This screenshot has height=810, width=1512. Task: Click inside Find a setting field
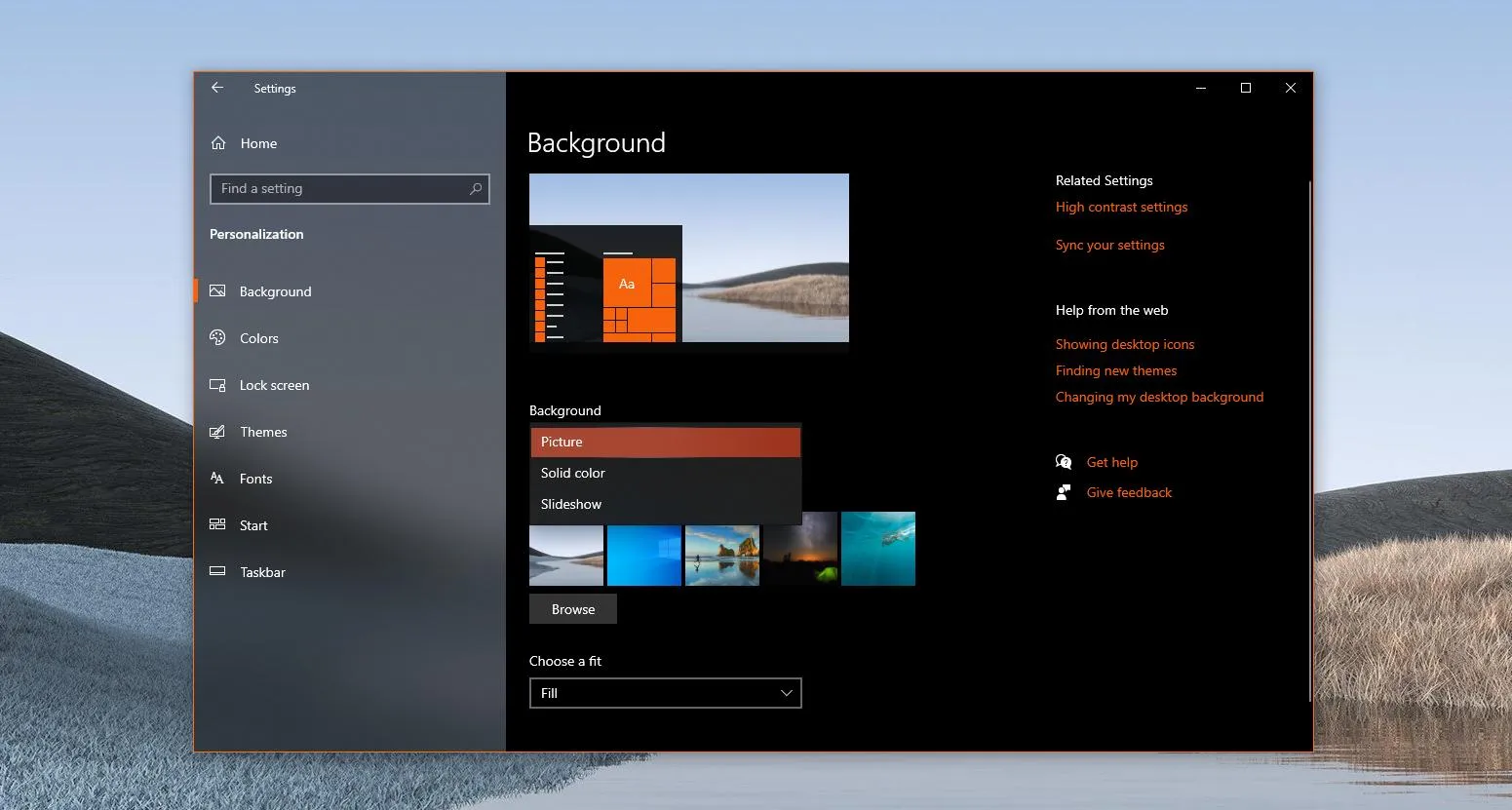click(349, 189)
